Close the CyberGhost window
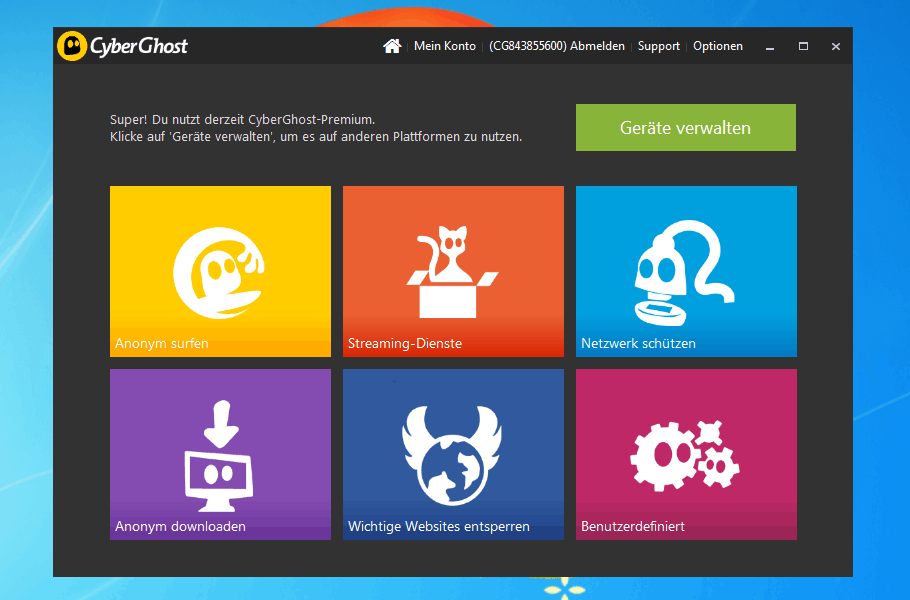Image resolution: width=910 pixels, height=600 pixels. [x=836, y=46]
